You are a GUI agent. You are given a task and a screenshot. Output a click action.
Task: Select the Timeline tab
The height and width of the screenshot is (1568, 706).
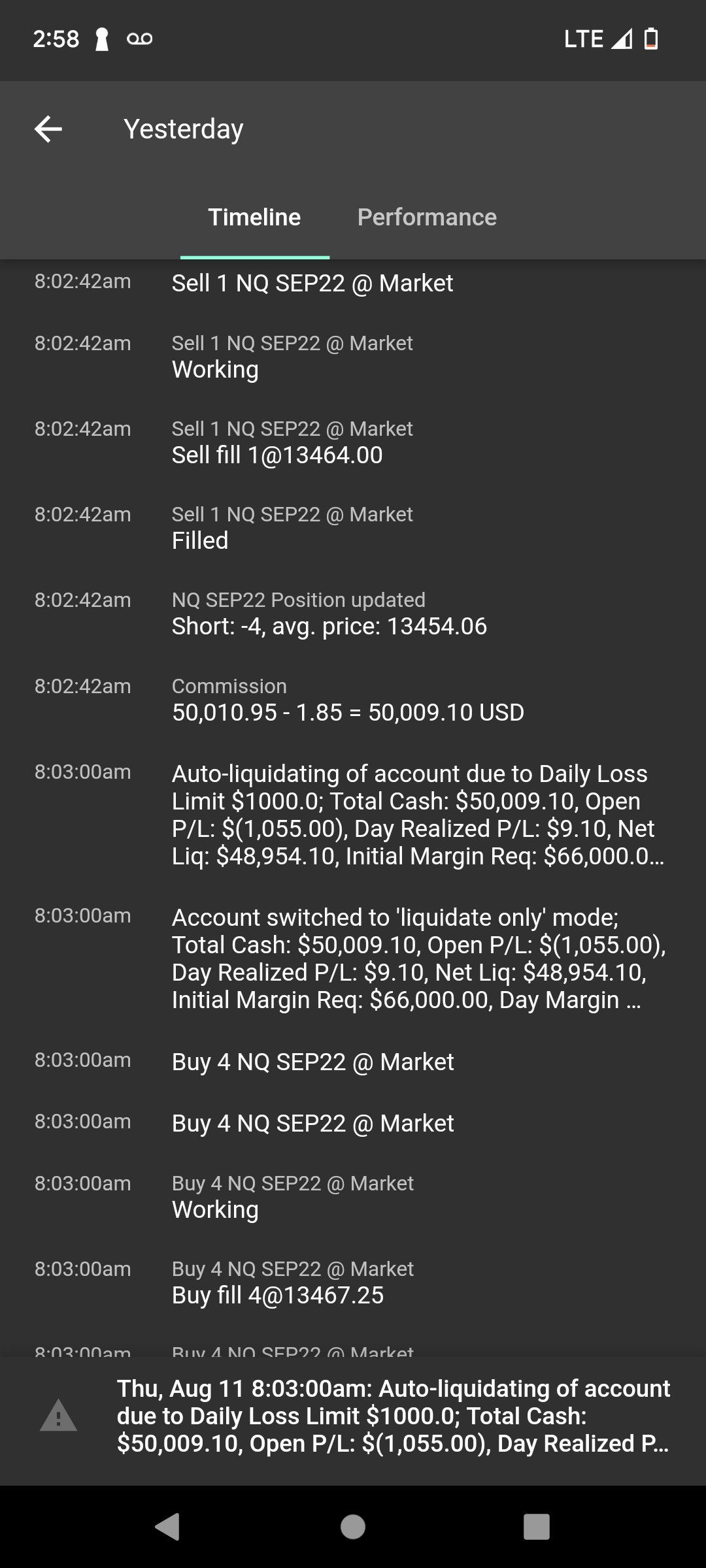[x=254, y=217]
